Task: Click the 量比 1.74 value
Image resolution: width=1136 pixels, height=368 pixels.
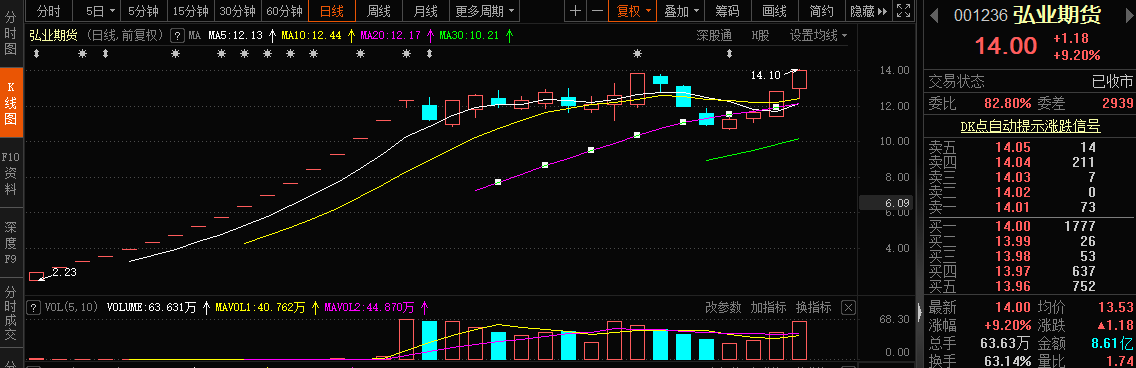Action: click(x=1120, y=360)
